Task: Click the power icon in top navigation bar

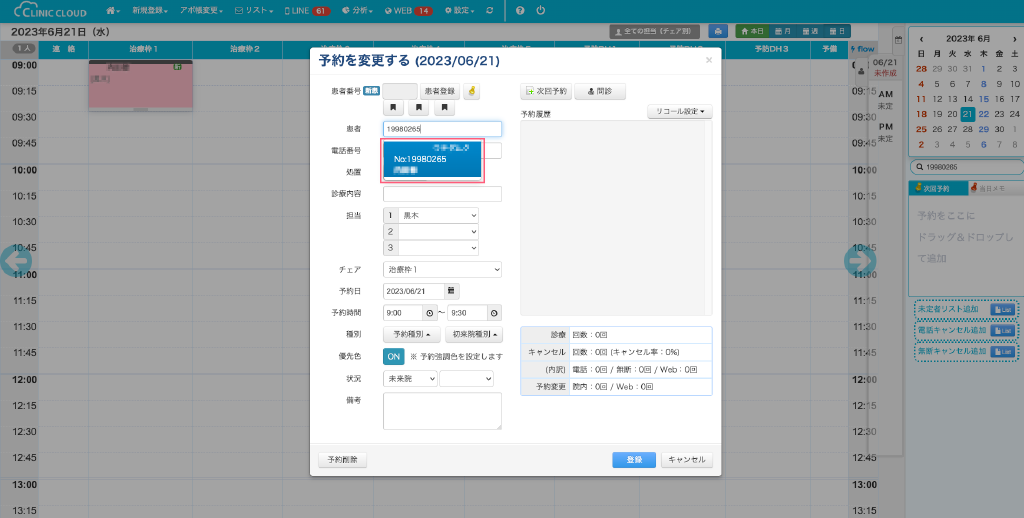Action: [540, 10]
